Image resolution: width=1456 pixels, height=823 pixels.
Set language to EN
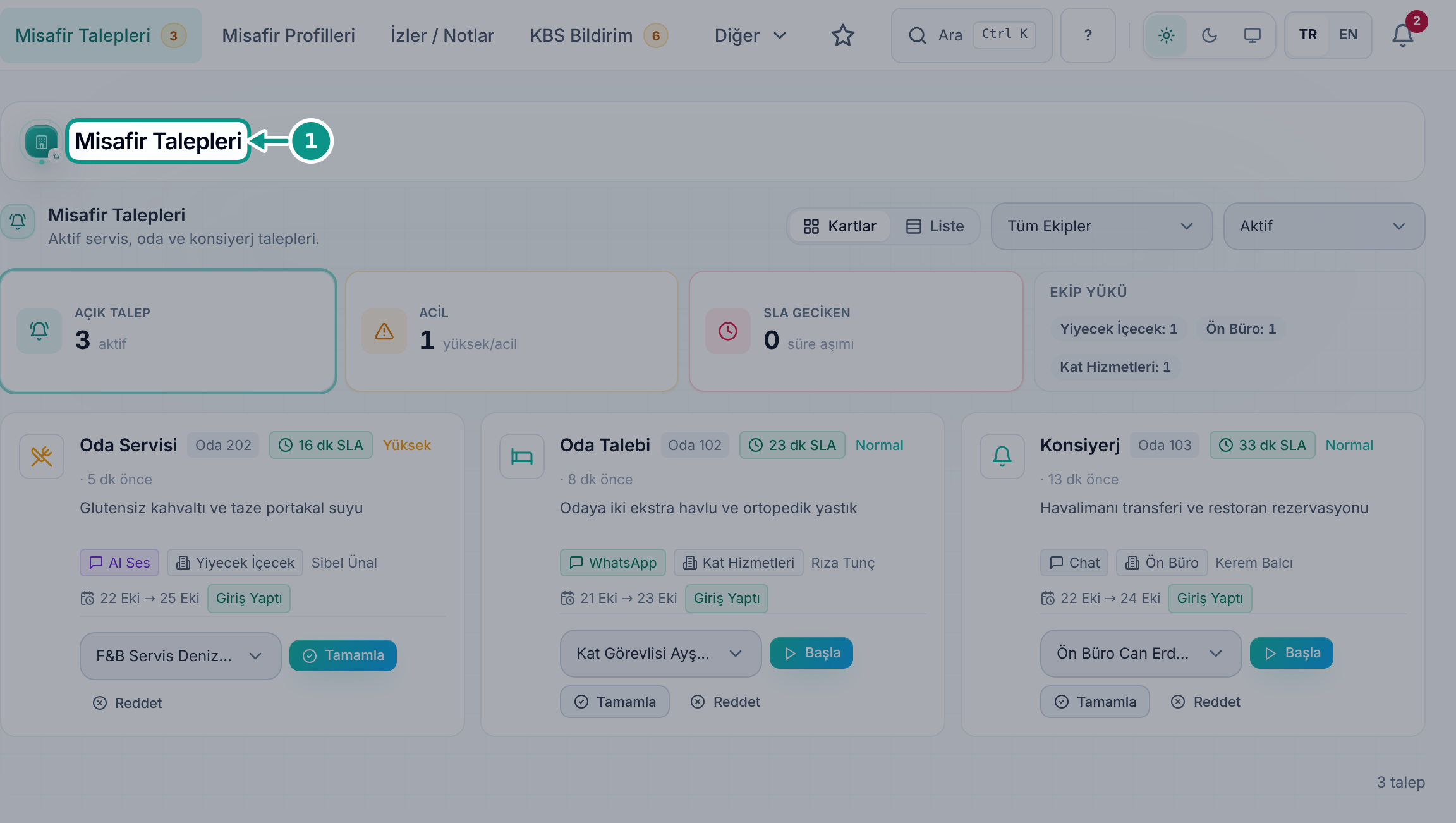1349,35
